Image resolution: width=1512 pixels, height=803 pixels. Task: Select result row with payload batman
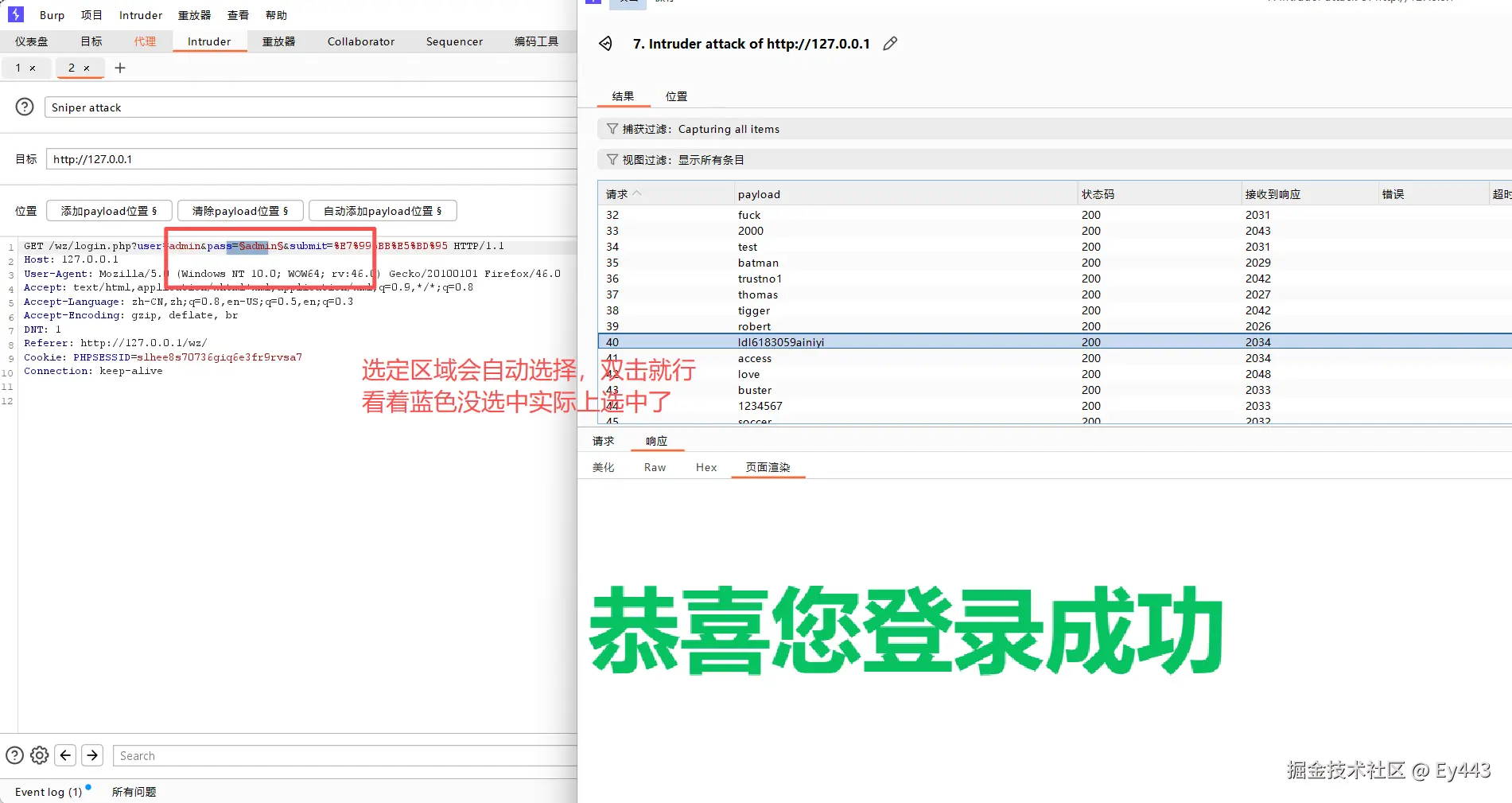pos(1055,263)
